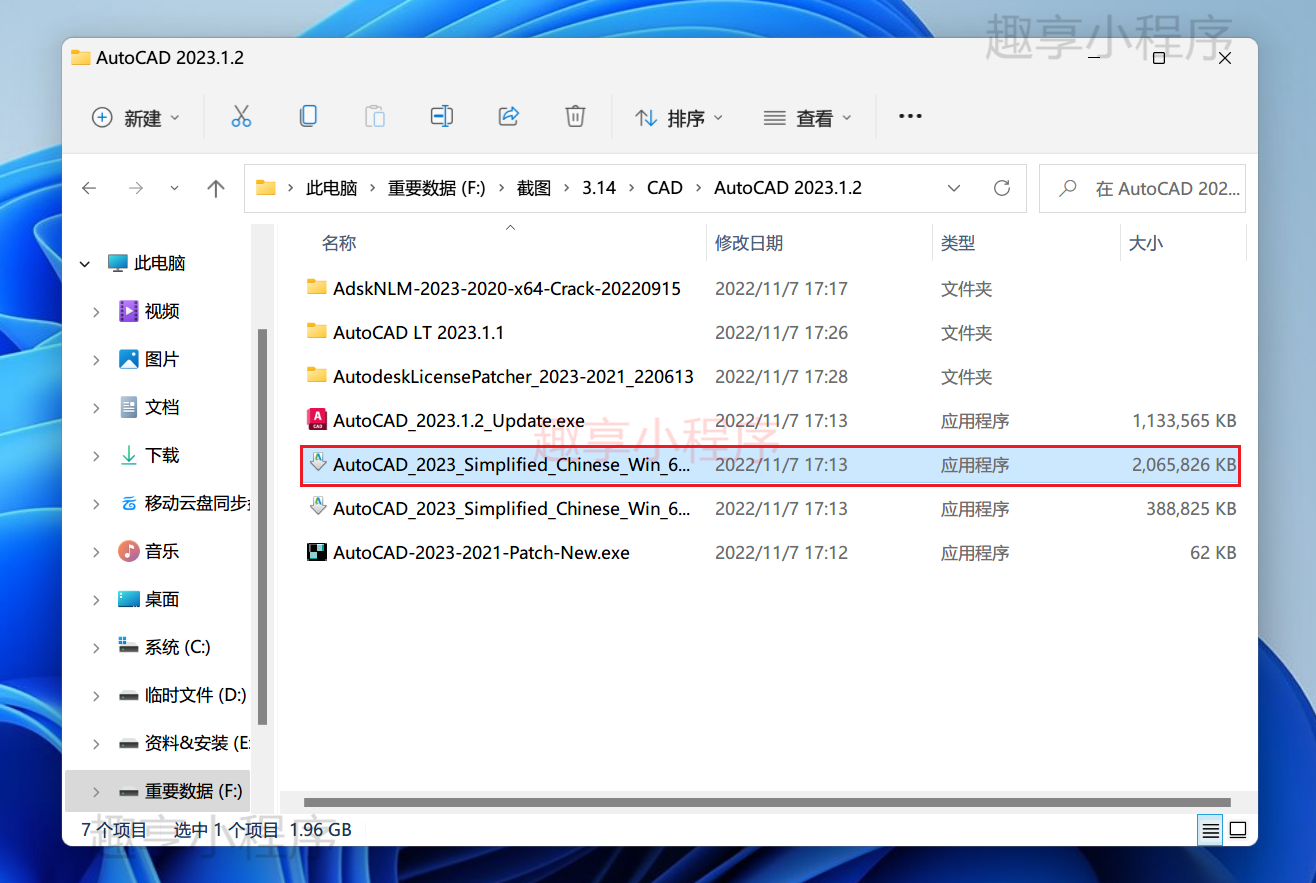This screenshot has width=1316, height=883.
Task: Click the horizontal scrollbar in file list
Action: [x=766, y=802]
